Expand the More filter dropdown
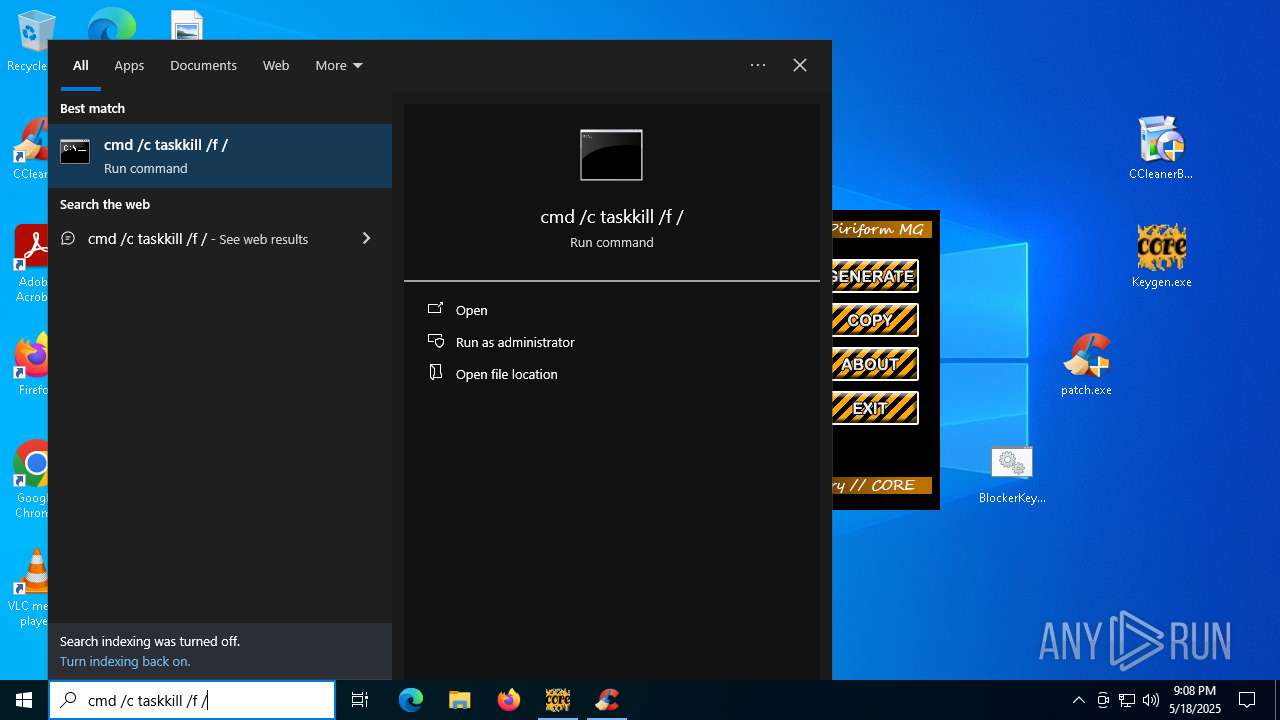 (x=339, y=65)
